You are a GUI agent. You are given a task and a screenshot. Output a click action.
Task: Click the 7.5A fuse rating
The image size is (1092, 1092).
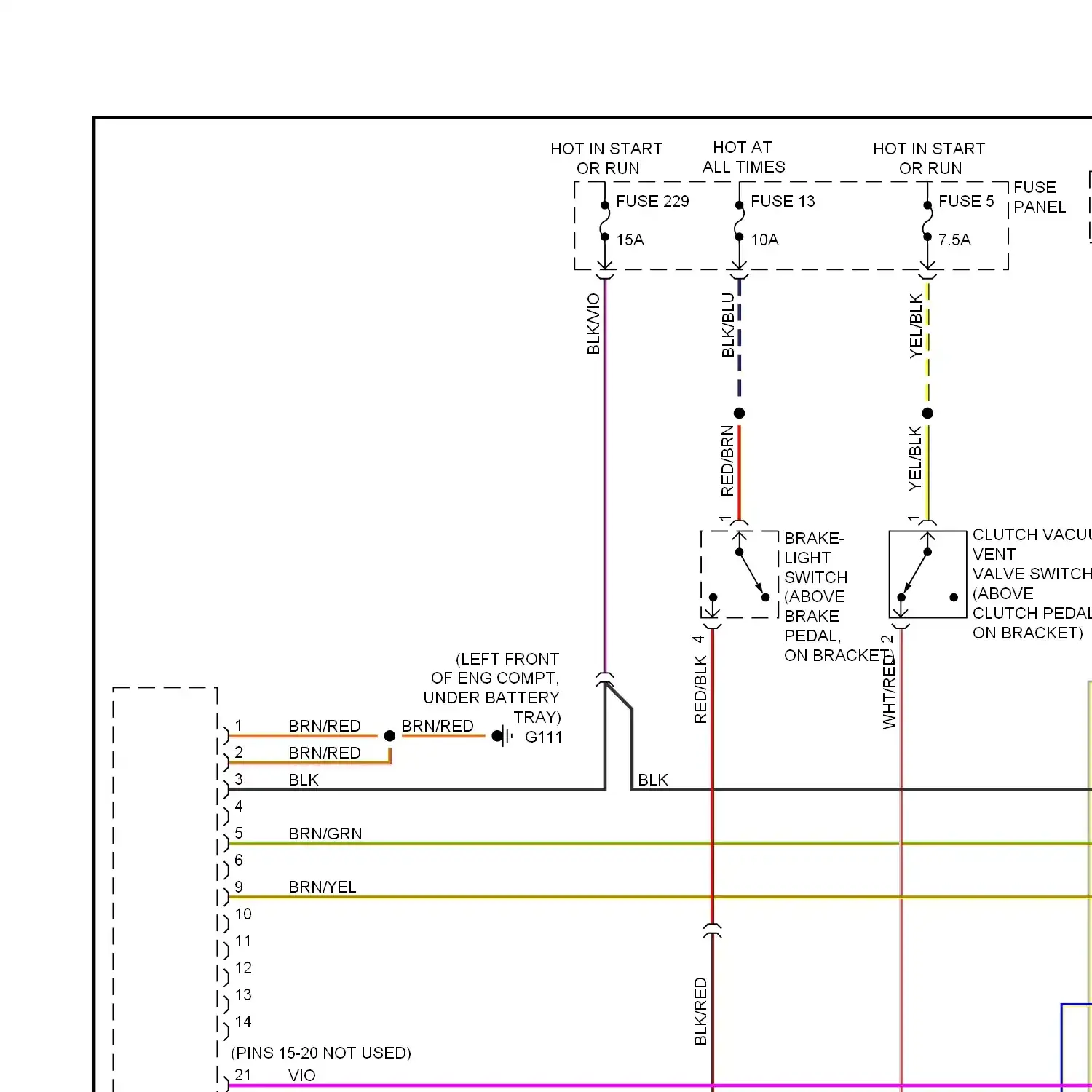(954, 240)
